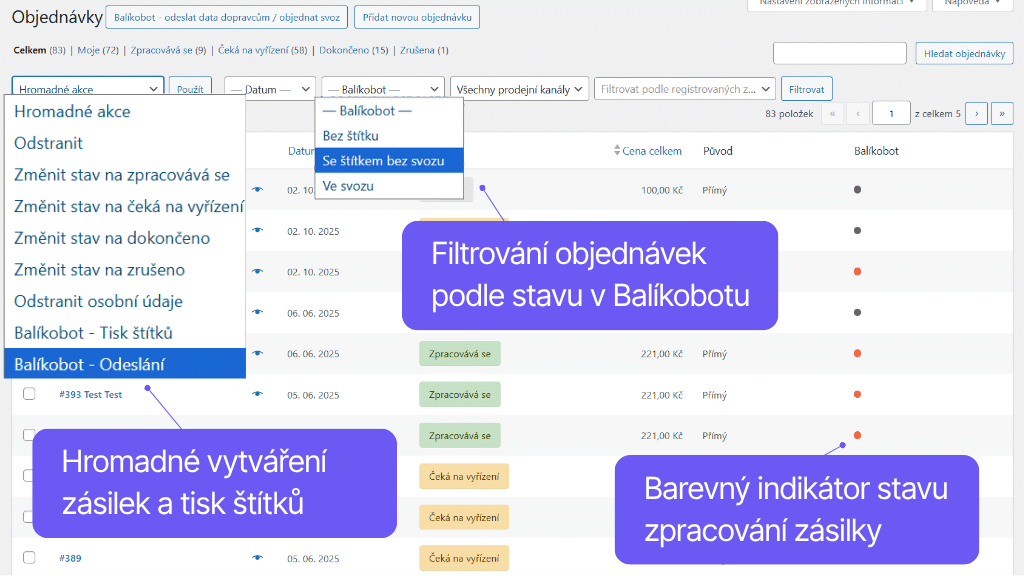Jump to last page using double-arrow icon
The height and width of the screenshot is (576, 1024).
click(x=1003, y=113)
